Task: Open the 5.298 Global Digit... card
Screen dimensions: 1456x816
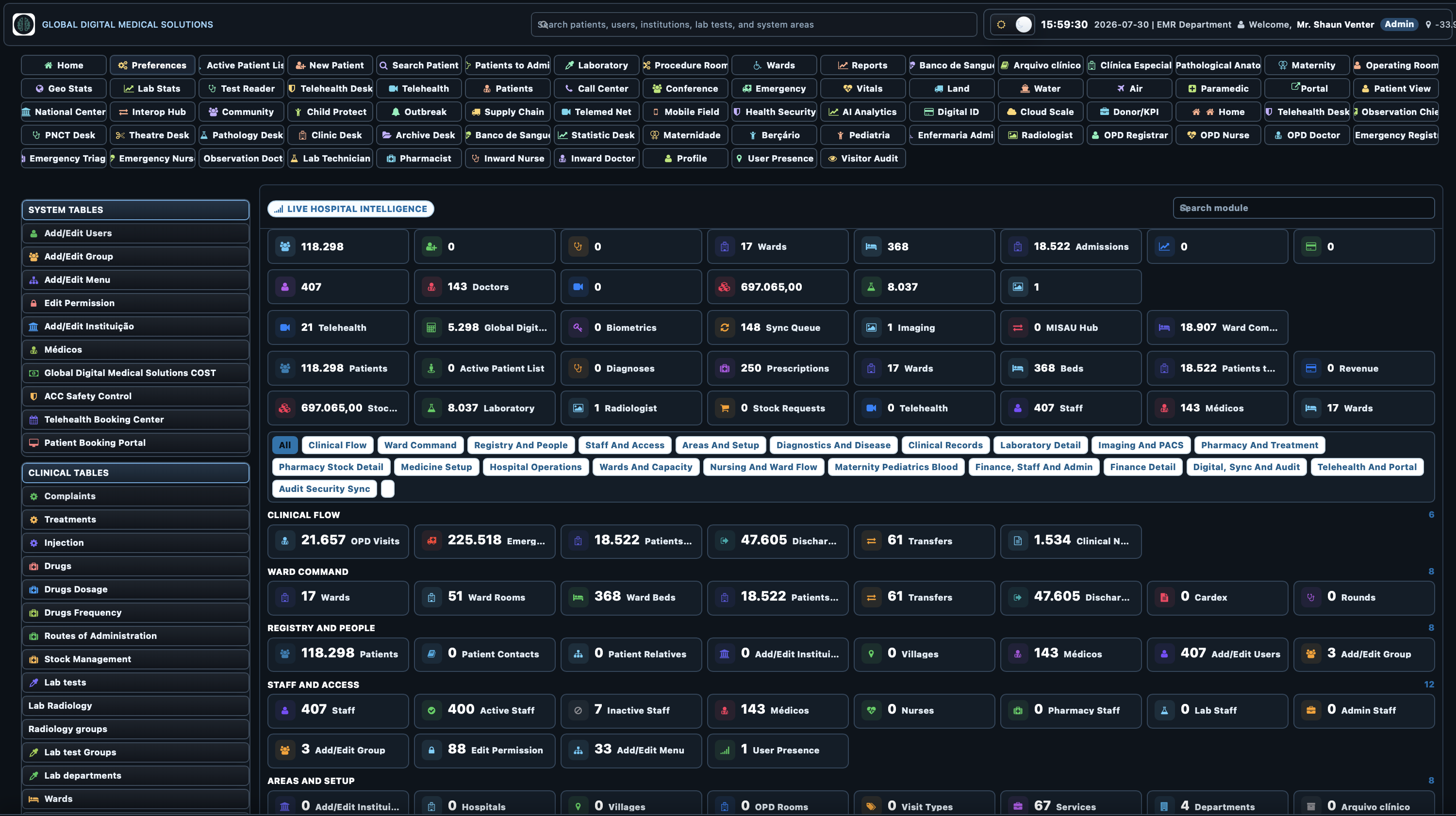Action: coord(484,327)
